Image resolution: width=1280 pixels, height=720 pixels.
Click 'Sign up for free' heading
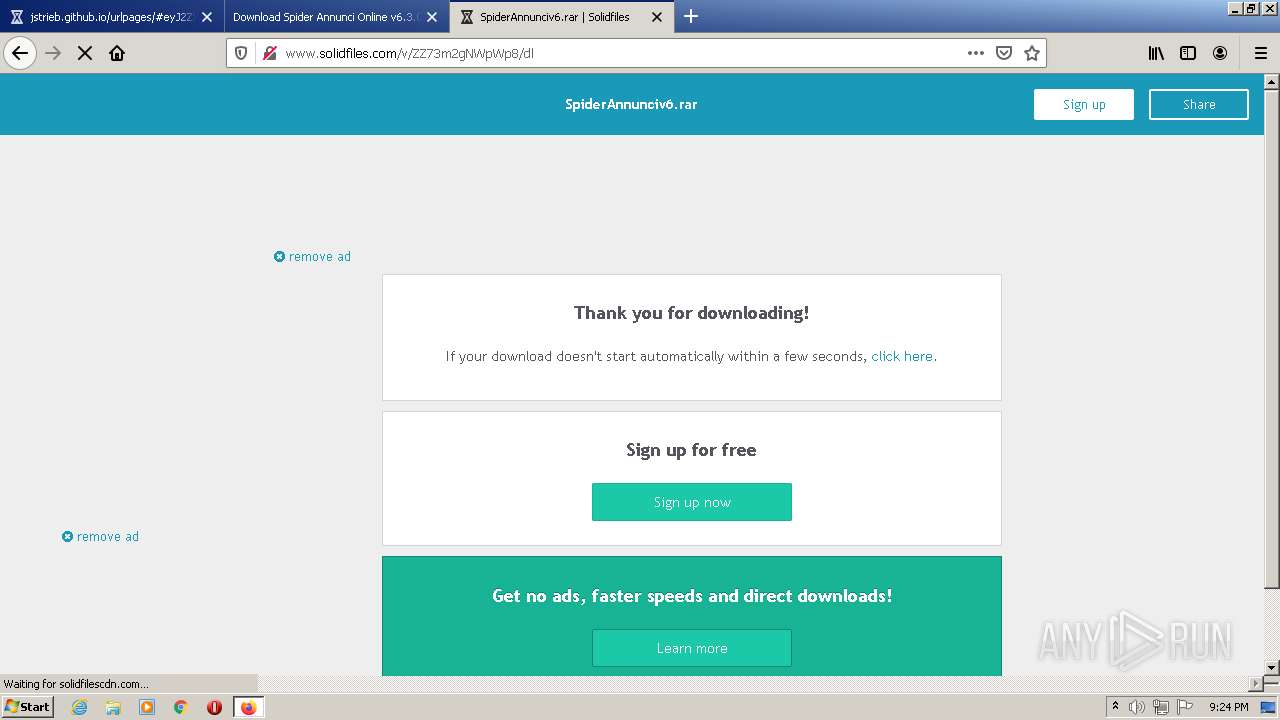coord(692,450)
